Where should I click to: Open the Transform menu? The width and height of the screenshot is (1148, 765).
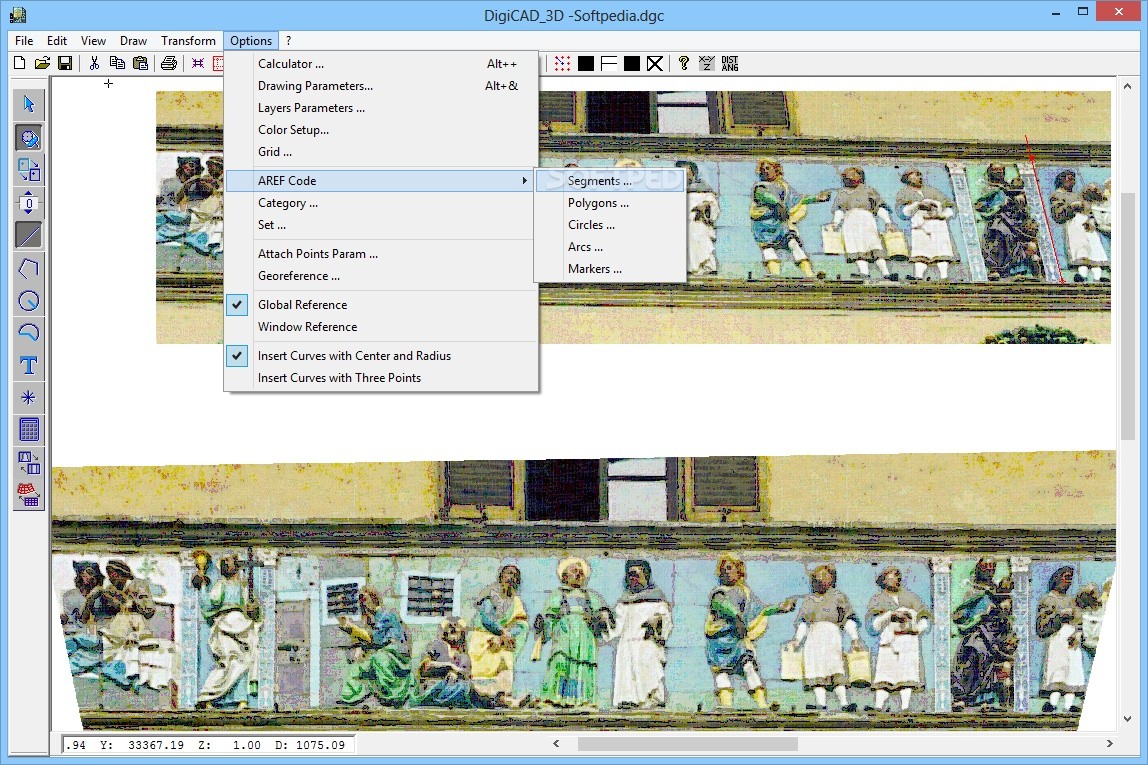click(188, 41)
